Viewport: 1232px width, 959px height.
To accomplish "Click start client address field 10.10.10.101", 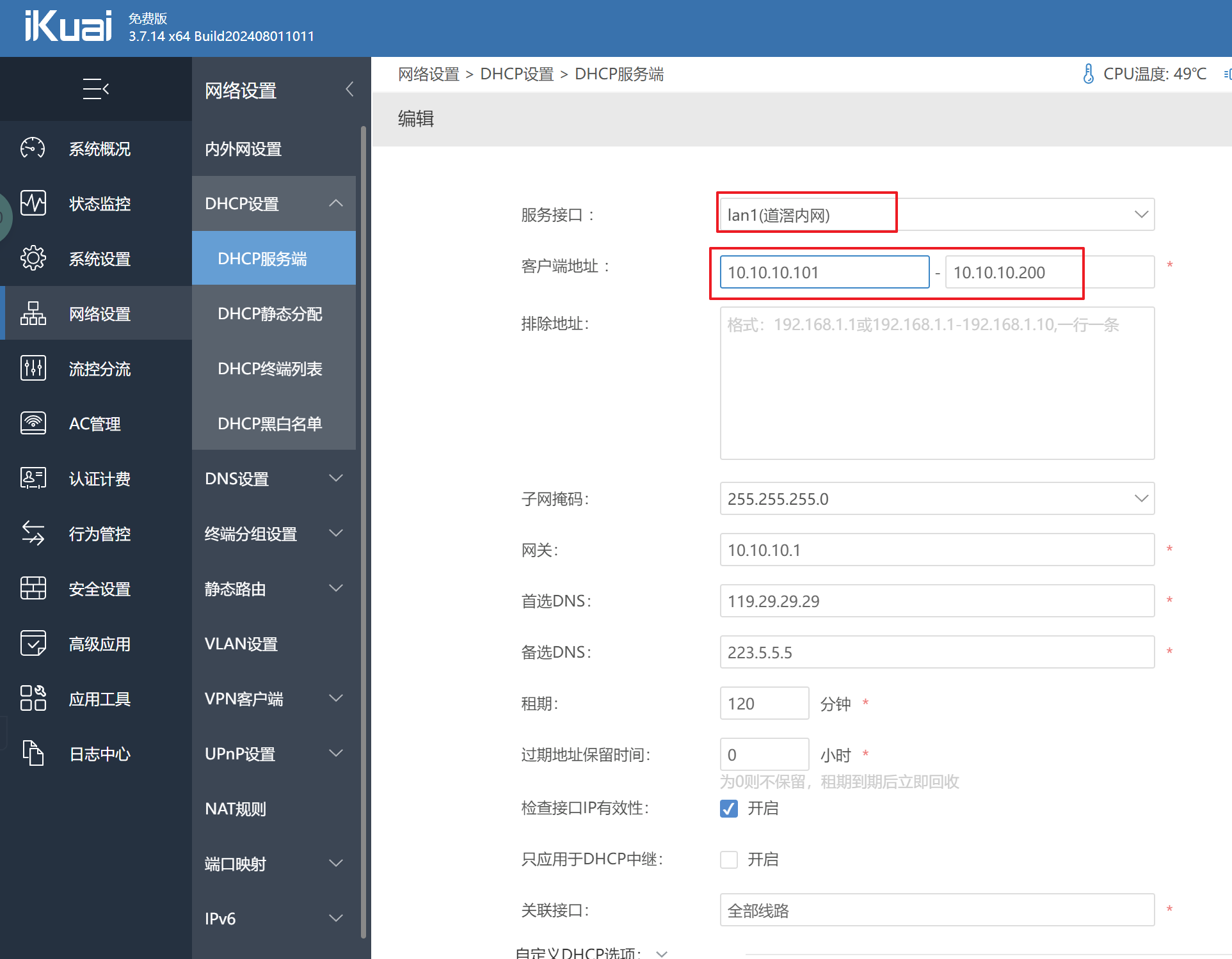I will [824, 273].
